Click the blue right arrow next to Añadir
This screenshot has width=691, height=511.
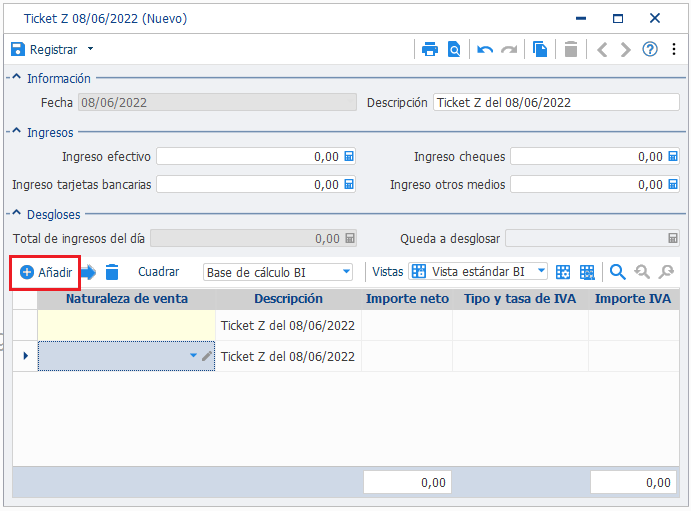pyautogui.click(x=89, y=272)
